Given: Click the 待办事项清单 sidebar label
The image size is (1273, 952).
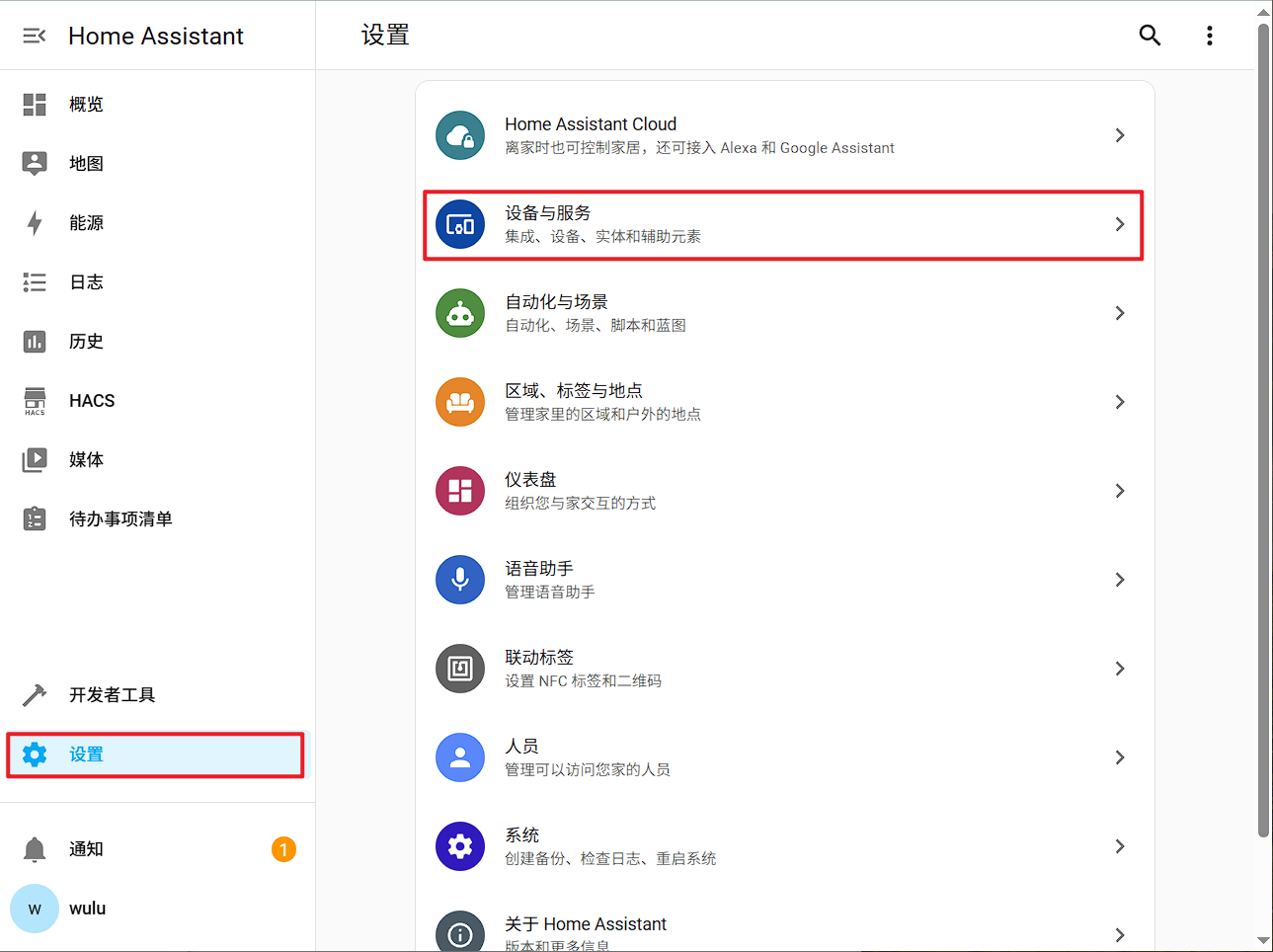Looking at the screenshot, I should click(x=120, y=519).
